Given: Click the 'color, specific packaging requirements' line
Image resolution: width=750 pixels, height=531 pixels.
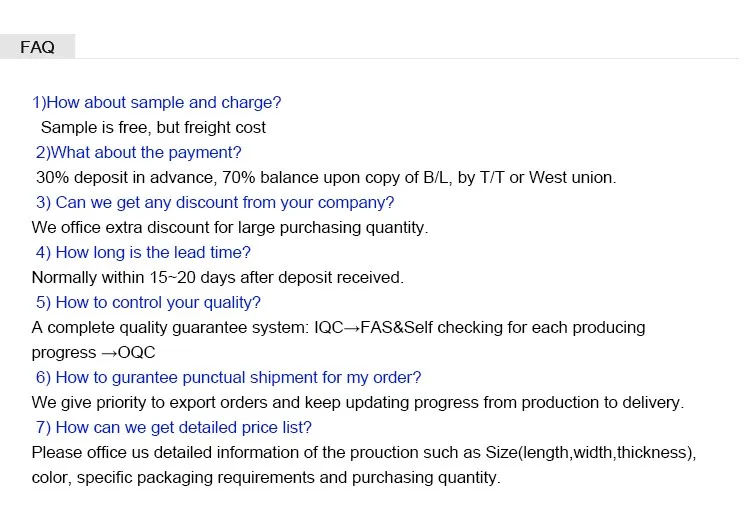Looking at the screenshot, I should pyautogui.click(x=265, y=477).
